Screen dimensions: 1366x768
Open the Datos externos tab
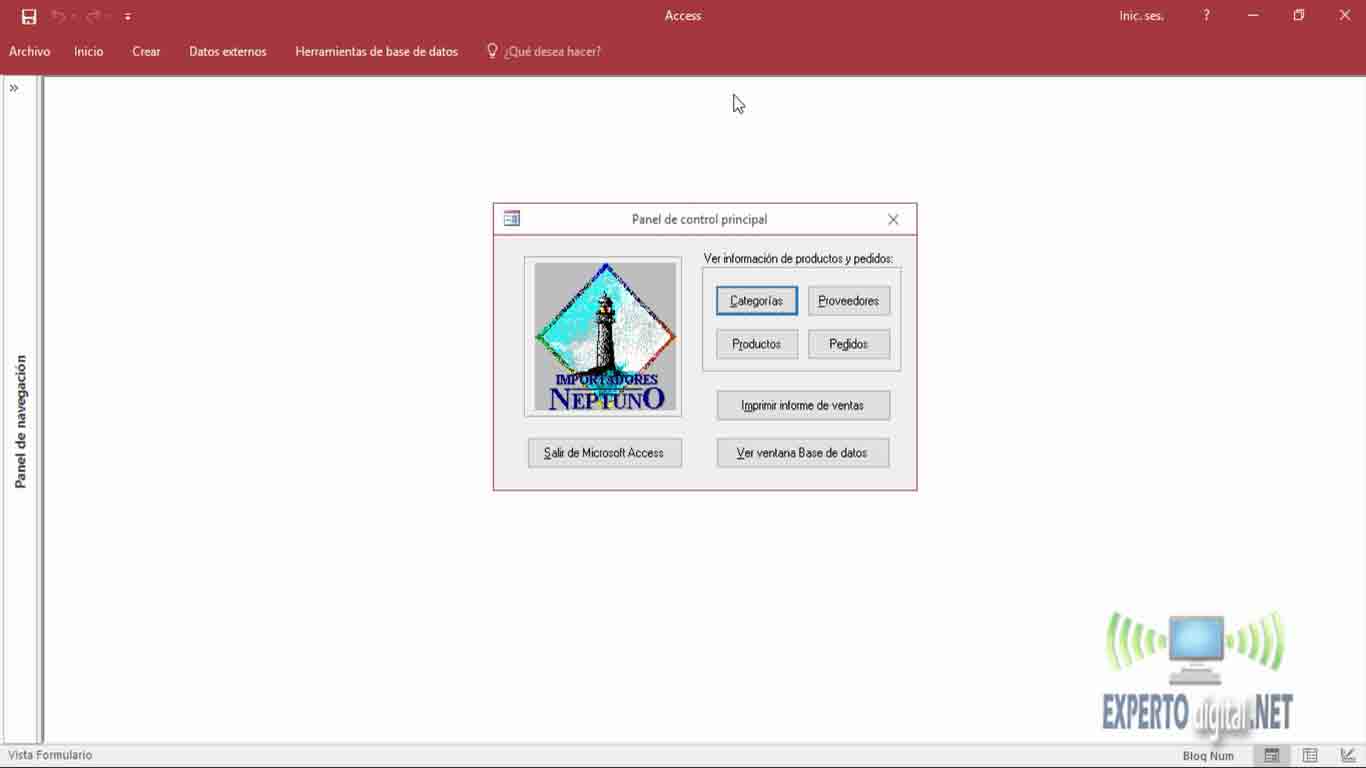(x=228, y=51)
